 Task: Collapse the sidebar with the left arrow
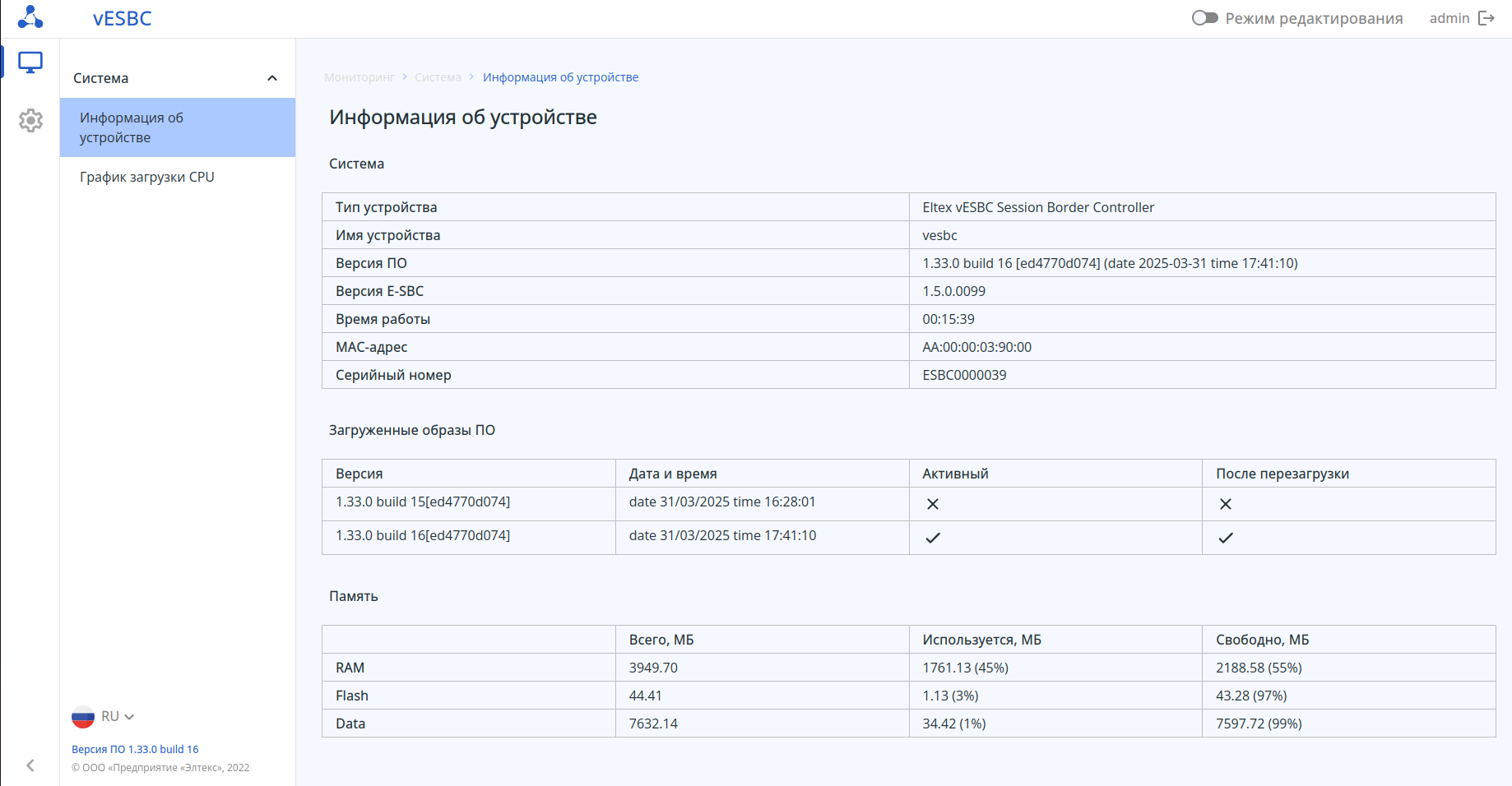click(30, 765)
